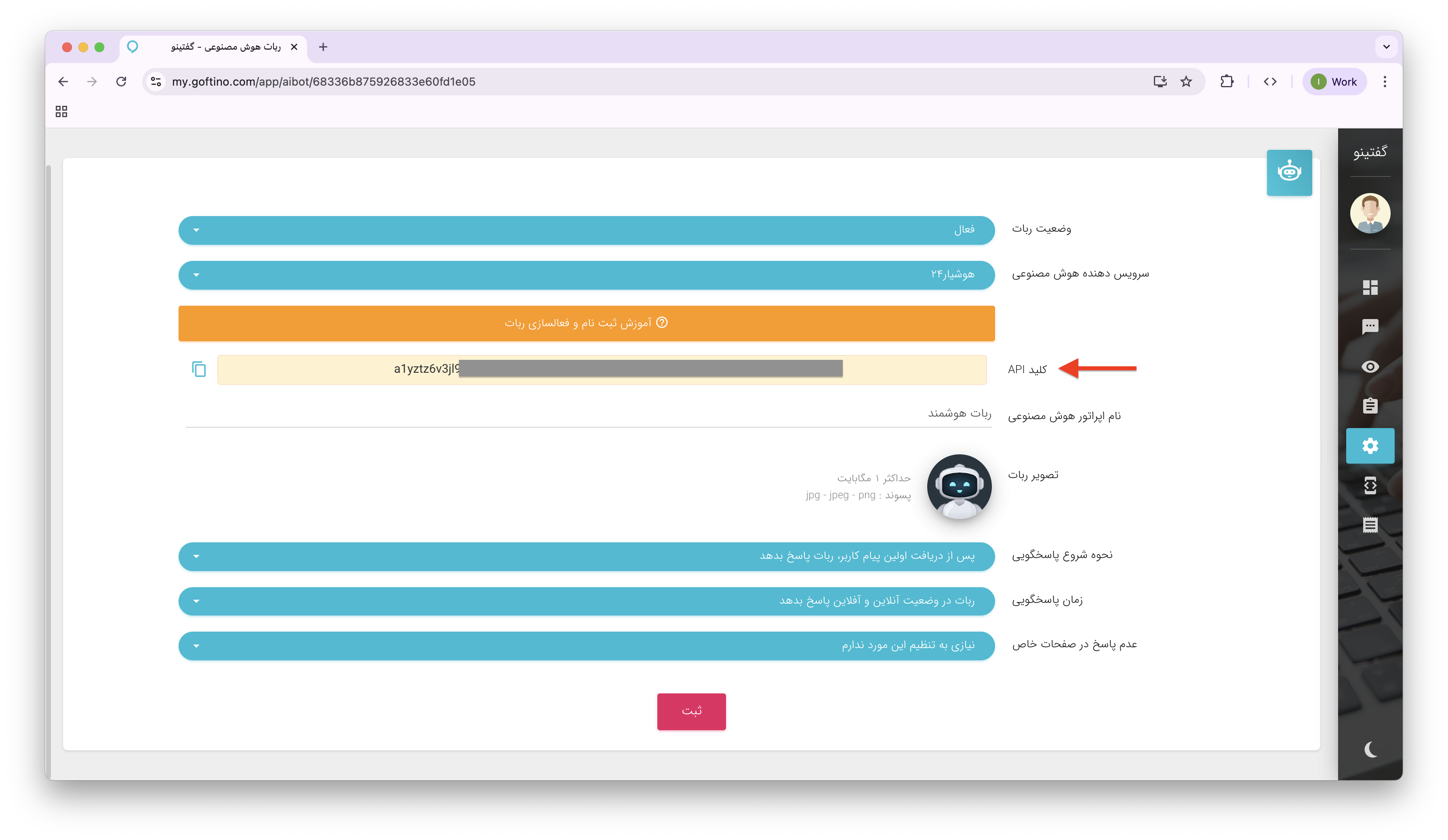Click the orange bot registration tutorial button
This screenshot has width=1448, height=840.
pos(586,323)
